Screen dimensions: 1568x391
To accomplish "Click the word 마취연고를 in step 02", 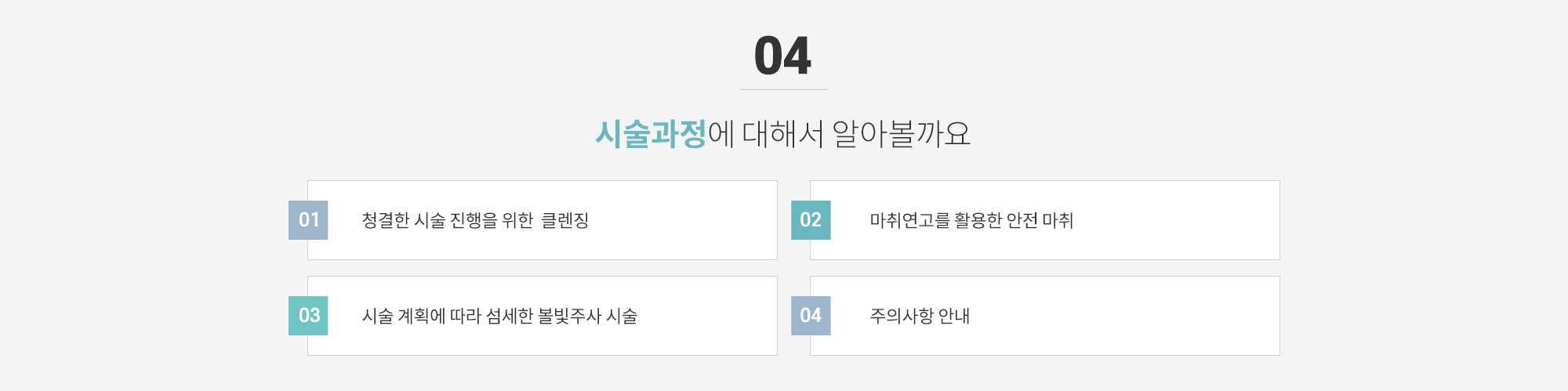I will tap(909, 220).
